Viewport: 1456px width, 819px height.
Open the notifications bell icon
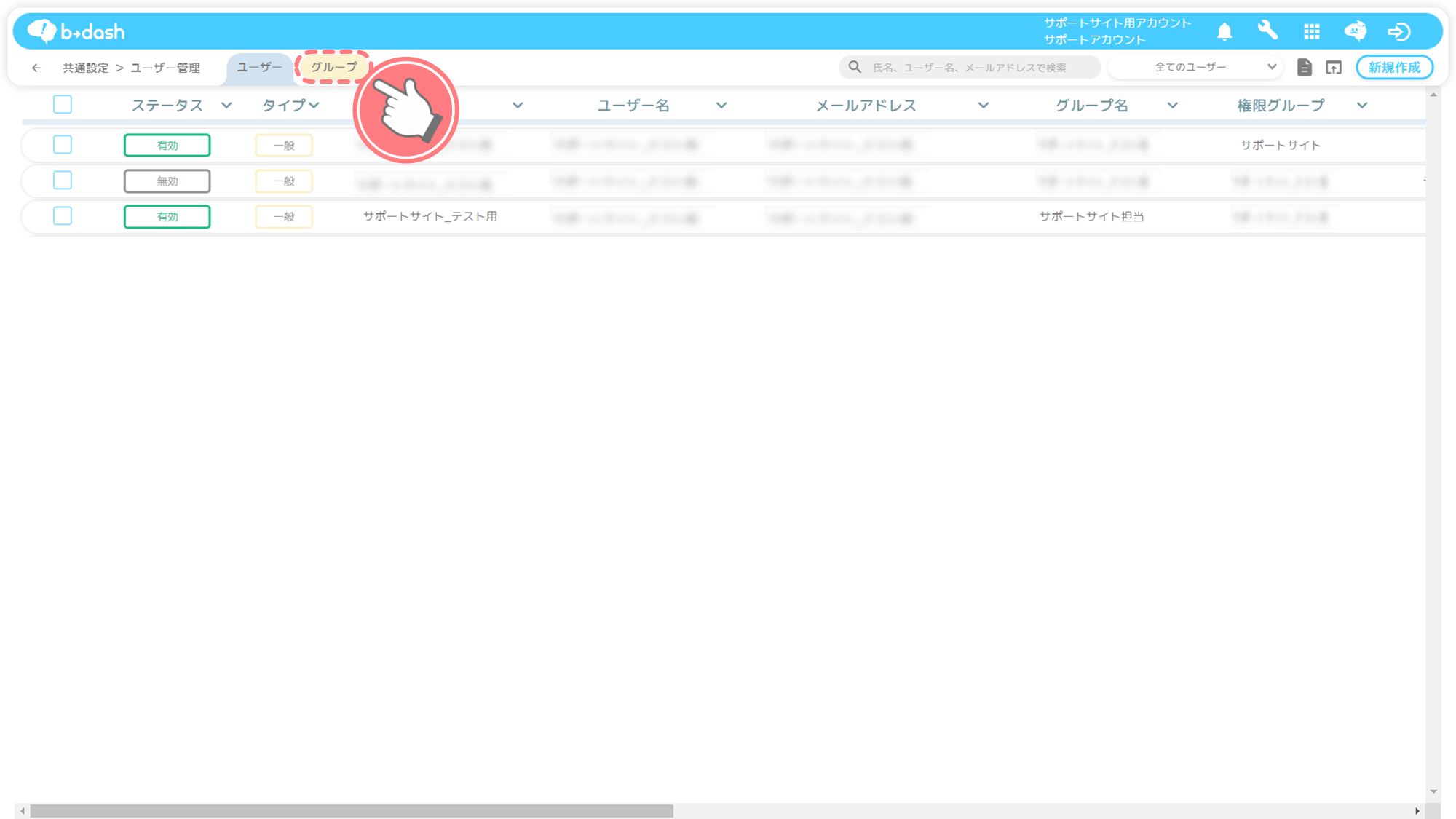(x=1224, y=31)
